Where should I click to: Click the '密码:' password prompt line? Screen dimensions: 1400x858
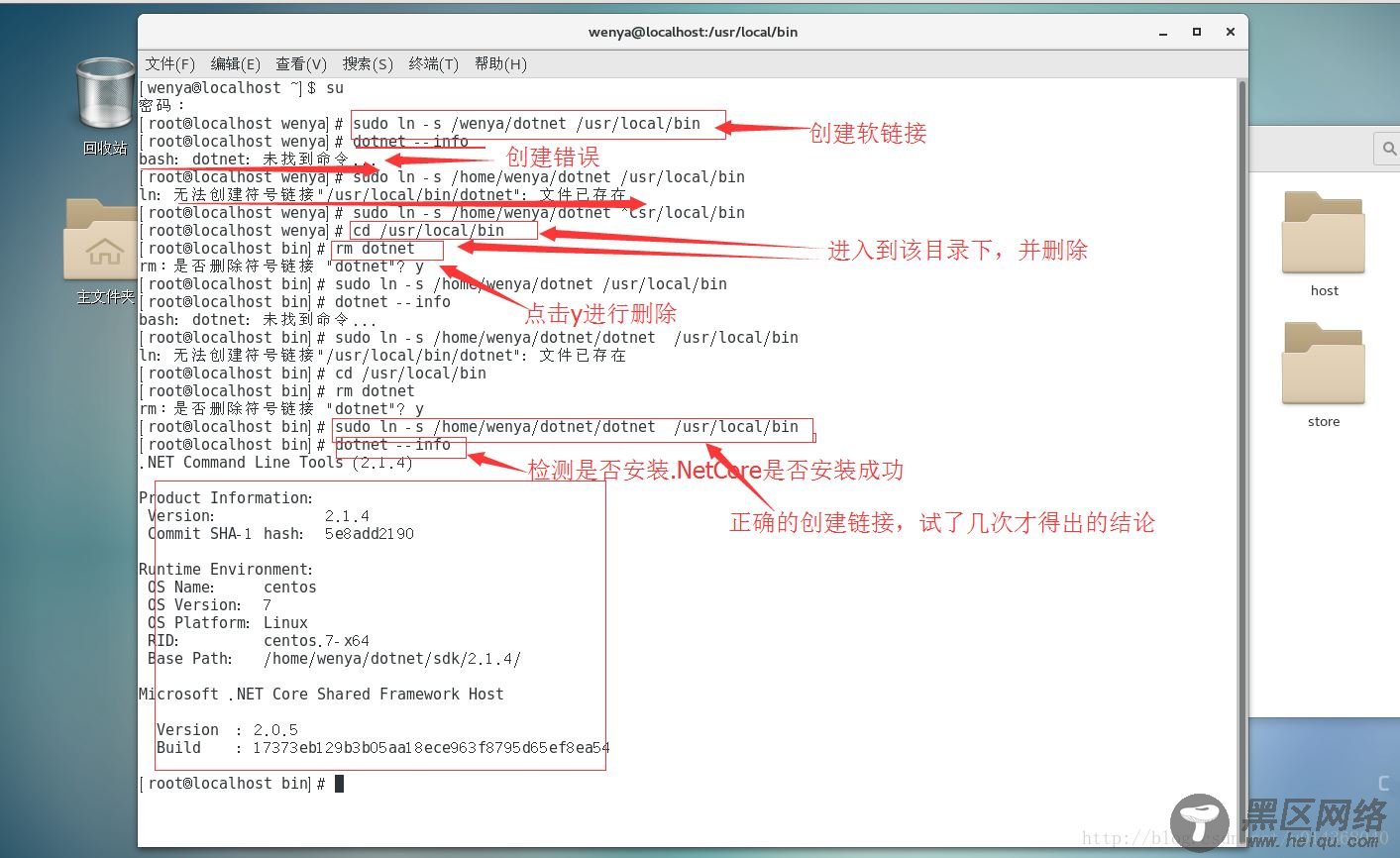point(162,106)
